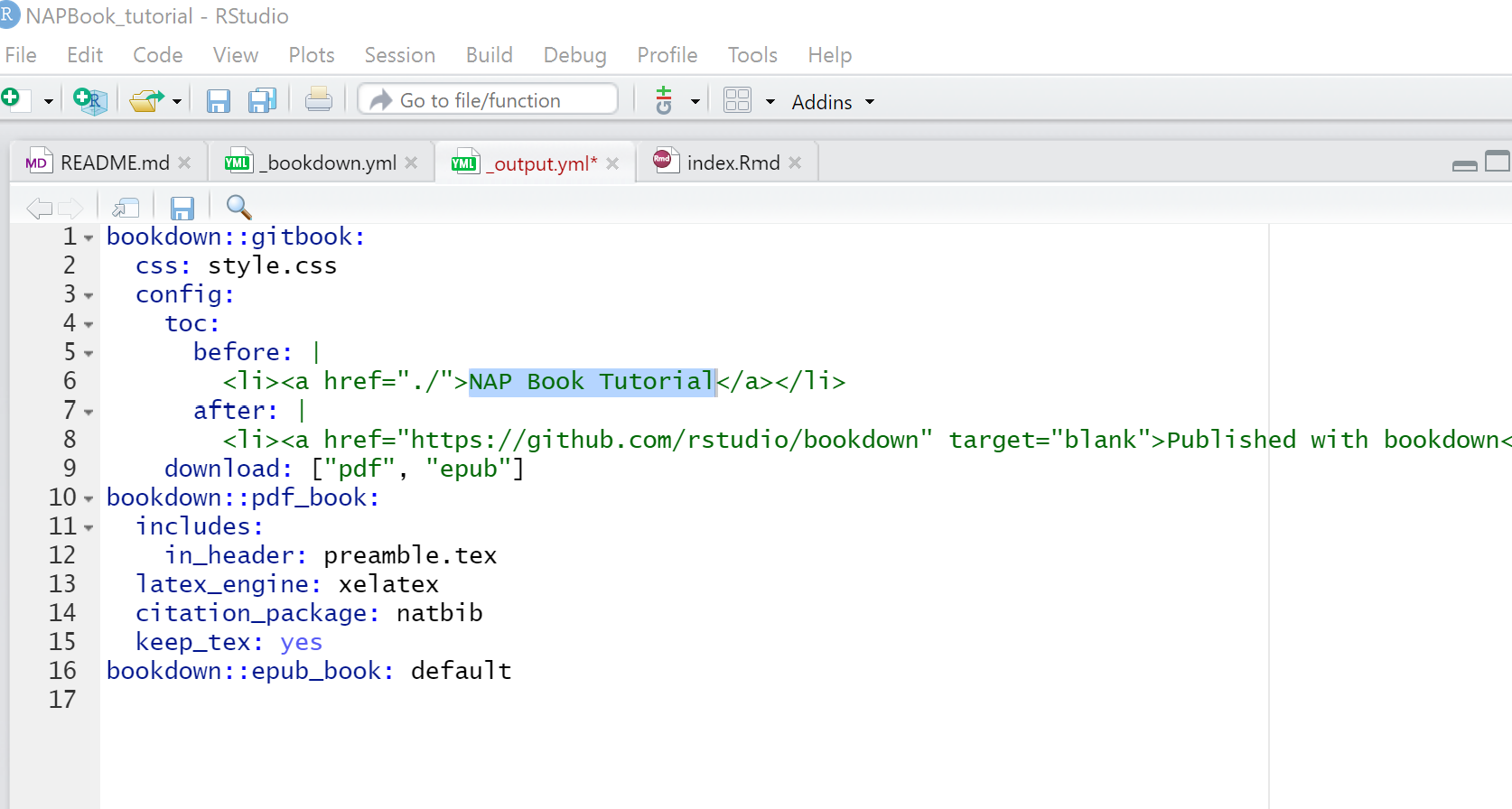Click the New File icon
The image size is (1512, 809).
[13, 99]
